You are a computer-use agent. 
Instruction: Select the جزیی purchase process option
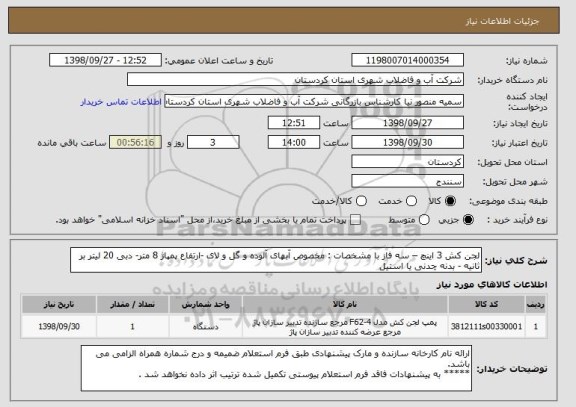tap(468, 220)
